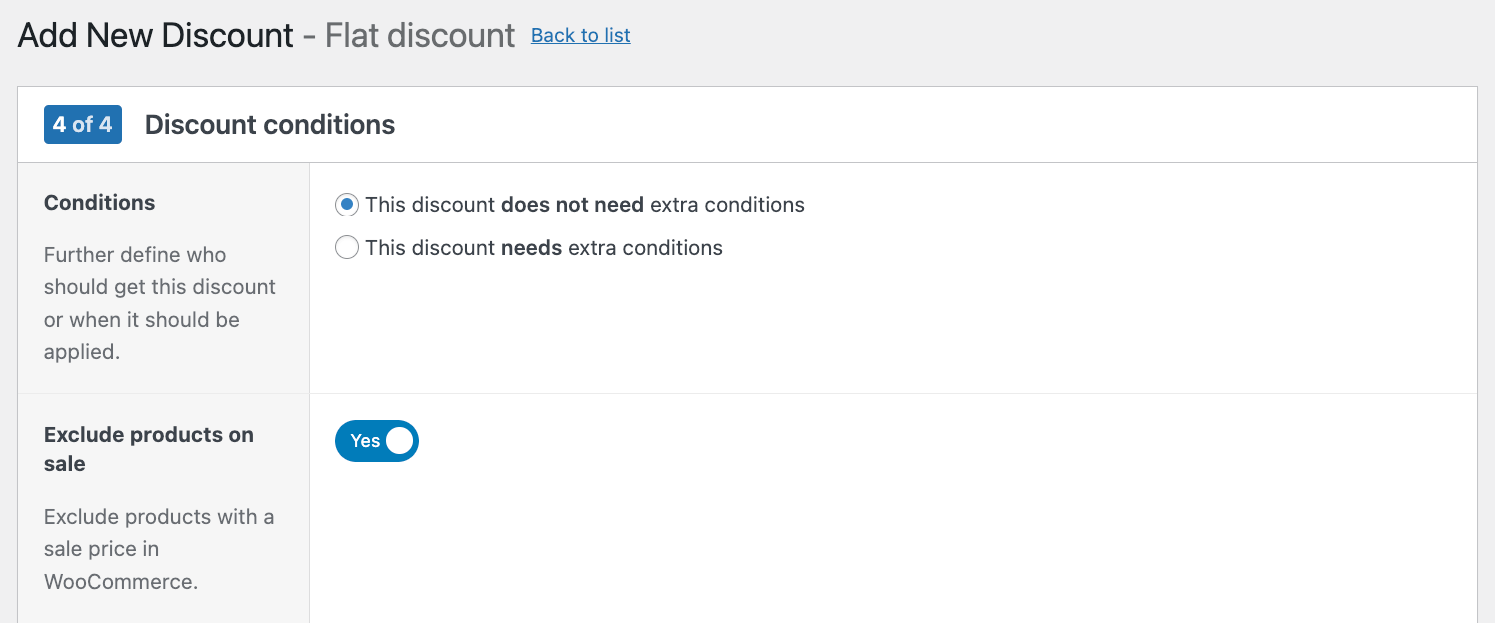Click the white knob of the Yes switch

(399, 441)
